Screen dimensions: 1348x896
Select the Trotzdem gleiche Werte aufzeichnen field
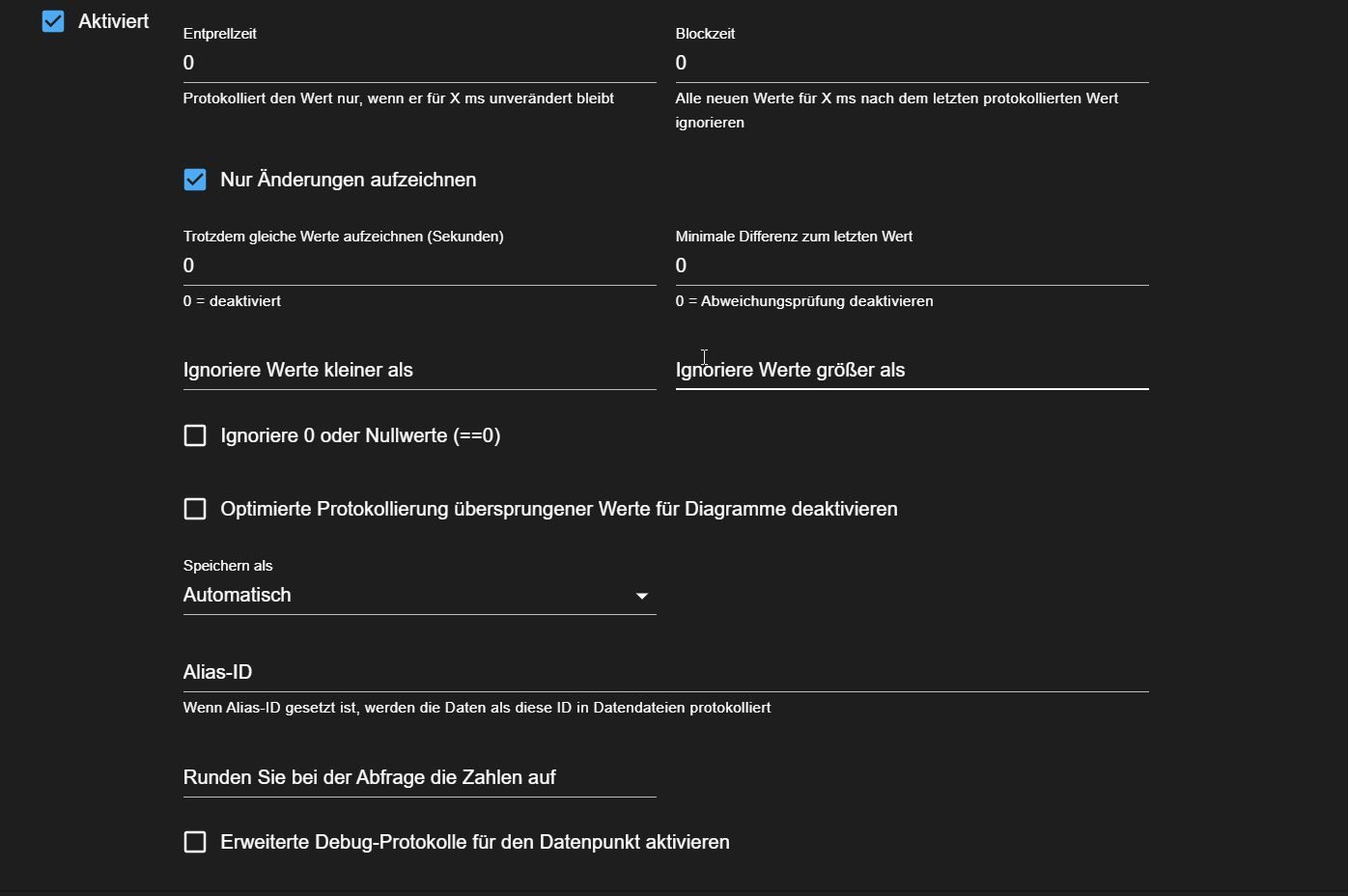coord(419,266)
